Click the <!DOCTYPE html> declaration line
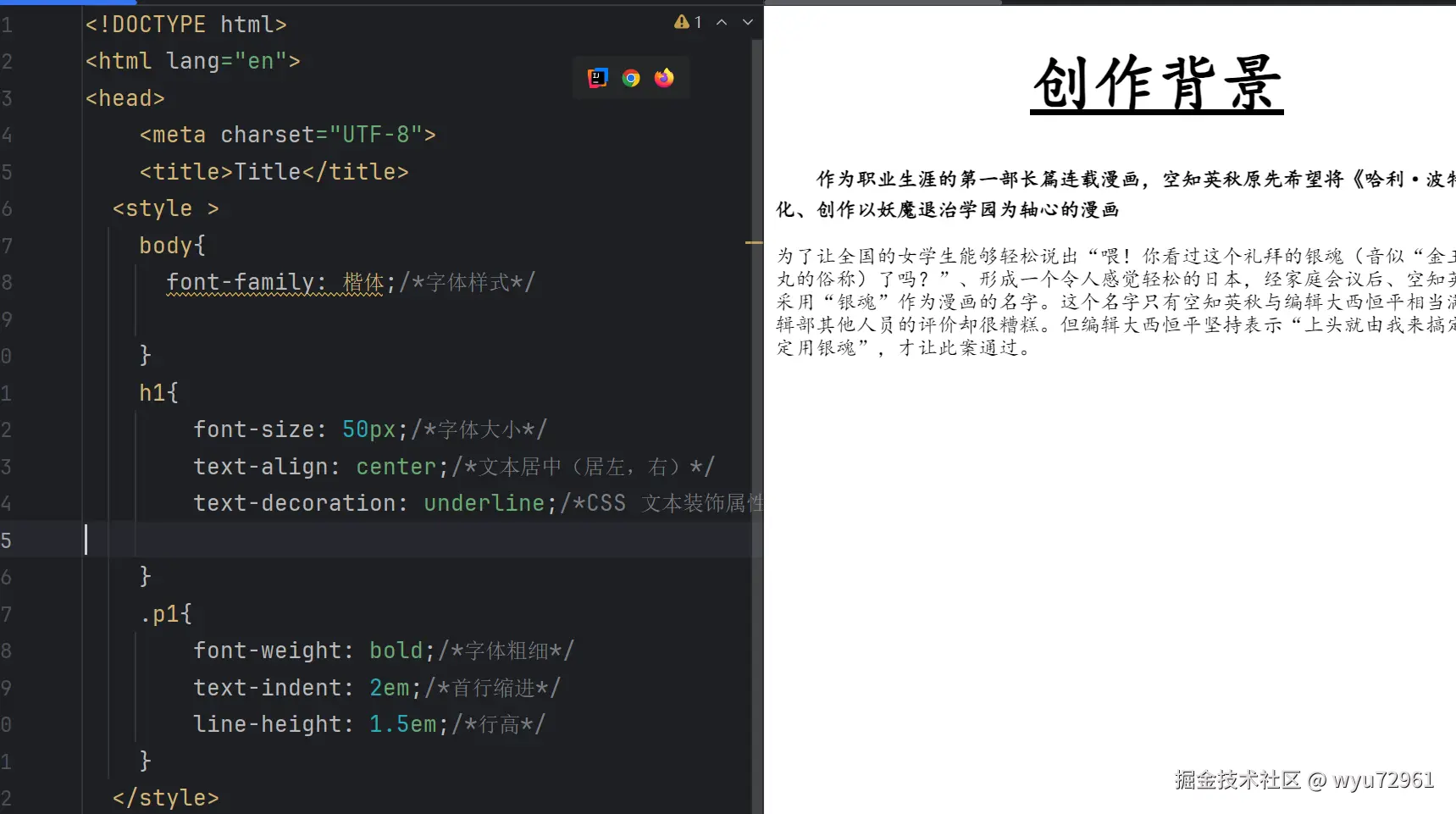Image resolution: width=1456 pixels, height=814 pixels. 186,25
